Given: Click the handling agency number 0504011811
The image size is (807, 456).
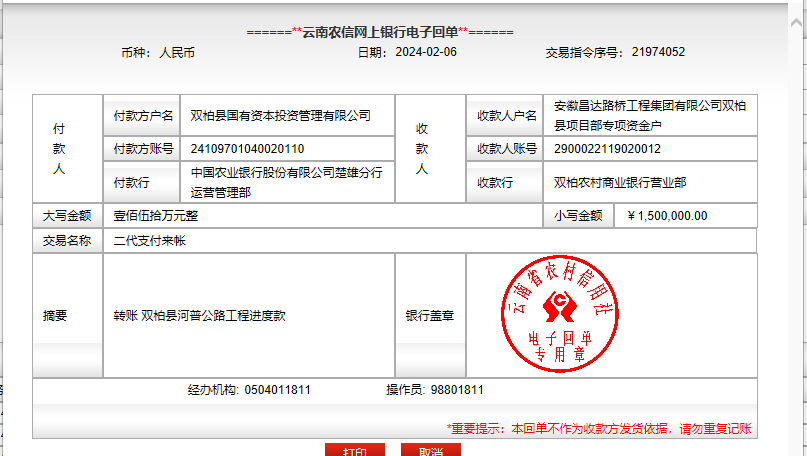Looking at the screenshot, I should 277,390.
